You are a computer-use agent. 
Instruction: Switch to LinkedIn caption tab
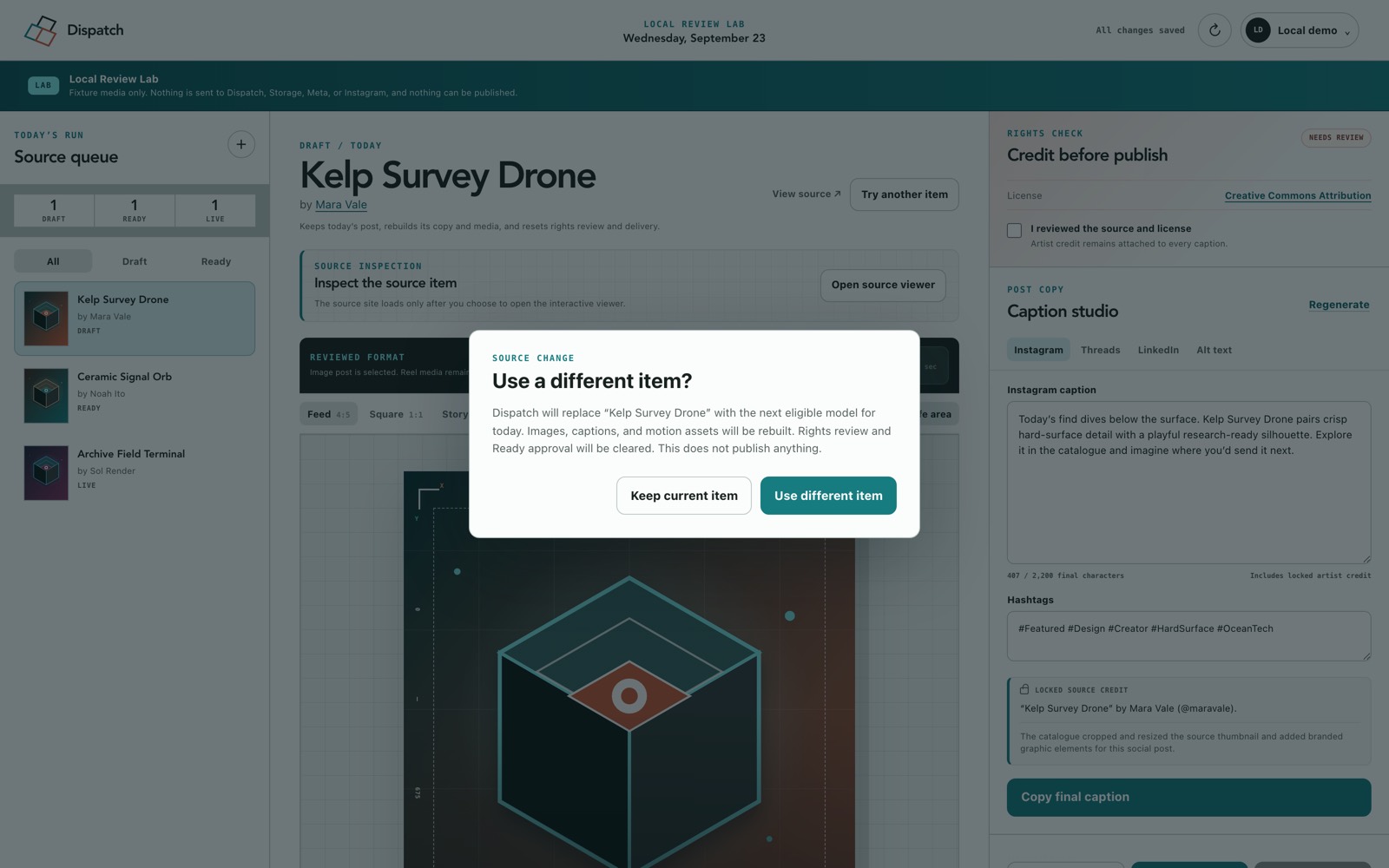1158,350
